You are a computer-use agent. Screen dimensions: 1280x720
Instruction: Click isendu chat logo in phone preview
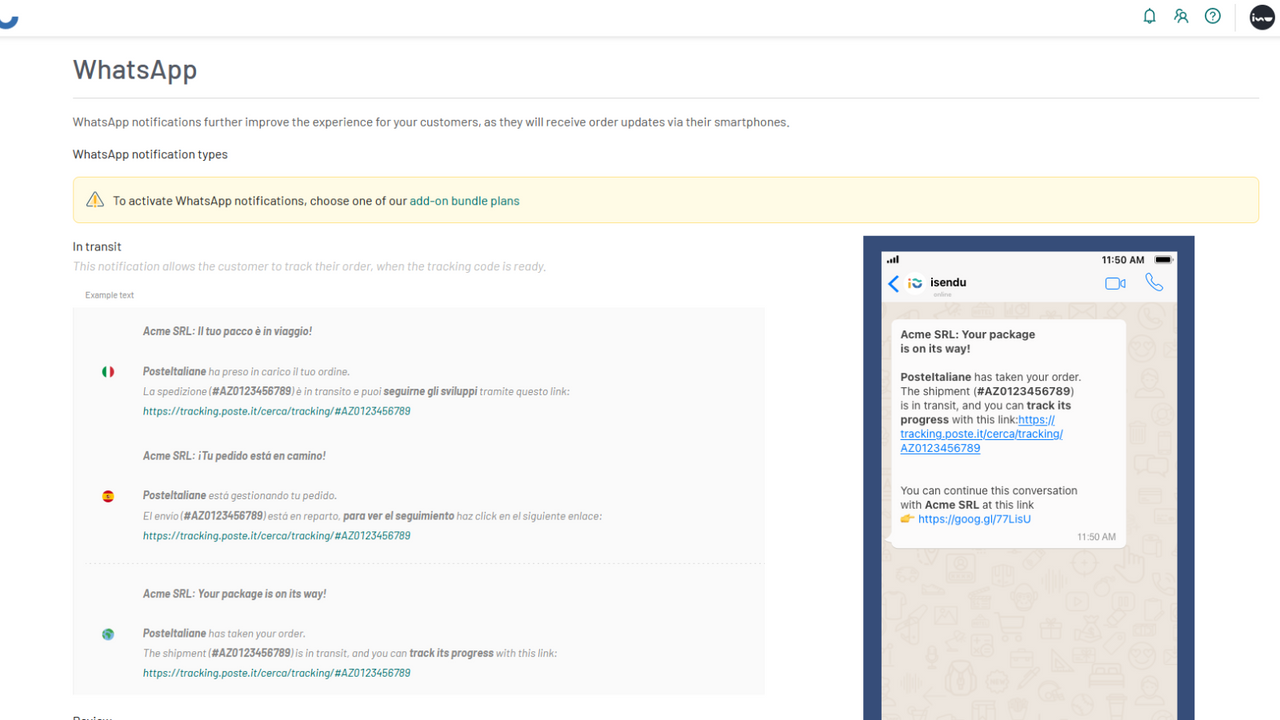click(914, 283)
